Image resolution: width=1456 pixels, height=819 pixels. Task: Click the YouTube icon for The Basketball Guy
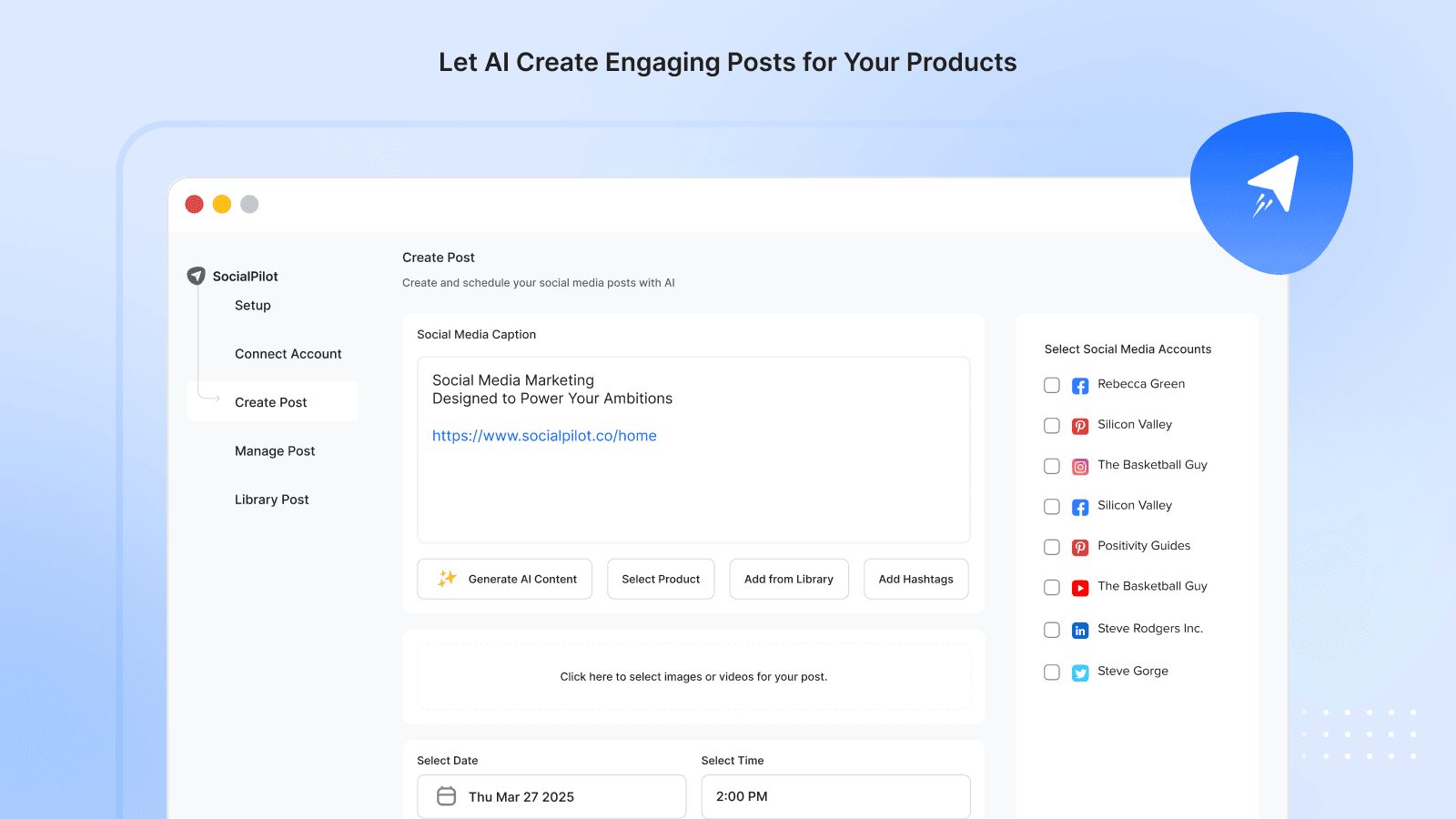point(1079,587)
